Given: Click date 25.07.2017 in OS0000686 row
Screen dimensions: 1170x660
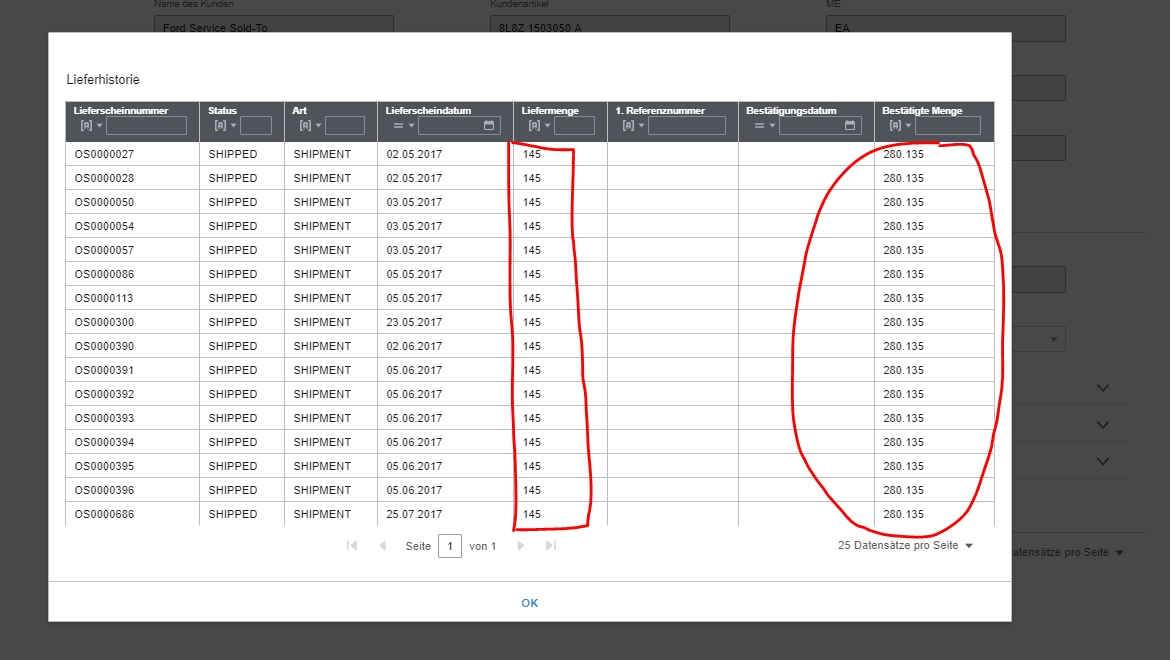Looking at the screenshot, I should click(x=414, y=514).
